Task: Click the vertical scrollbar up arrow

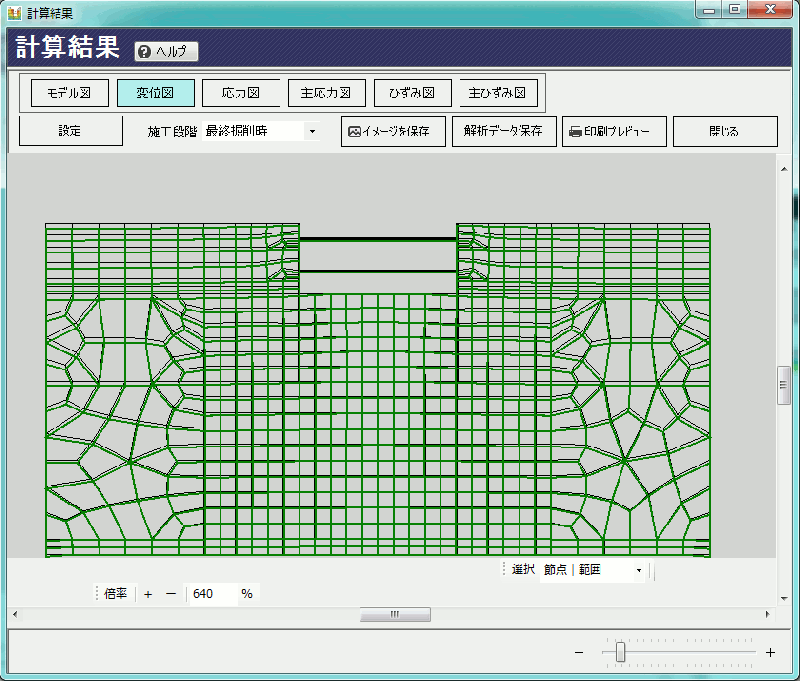Action: pos(784,169)
